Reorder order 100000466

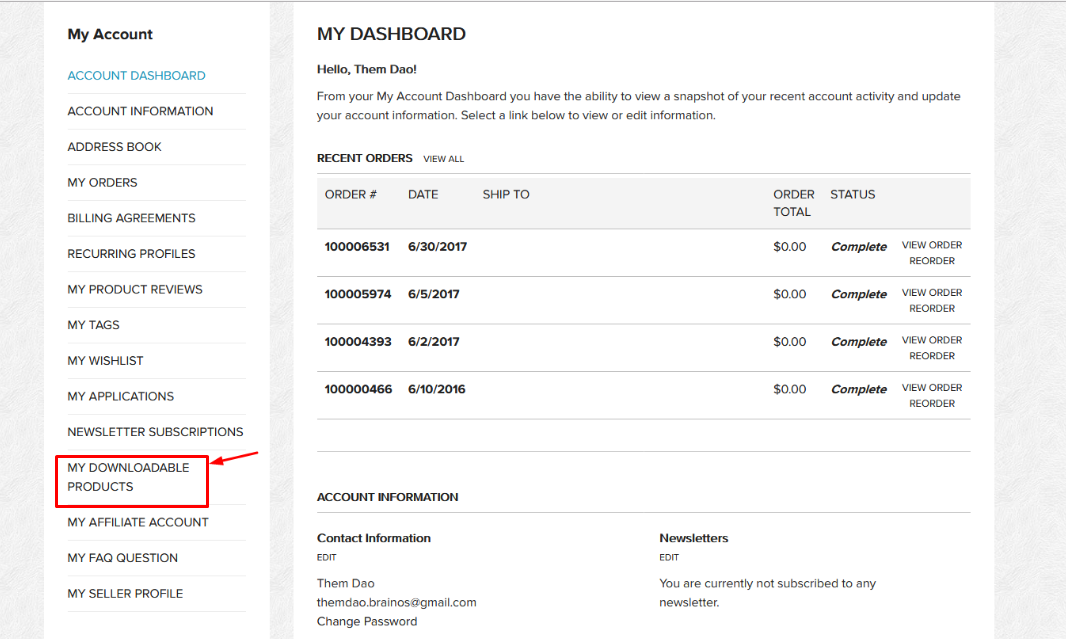click(x=932, y=403)
